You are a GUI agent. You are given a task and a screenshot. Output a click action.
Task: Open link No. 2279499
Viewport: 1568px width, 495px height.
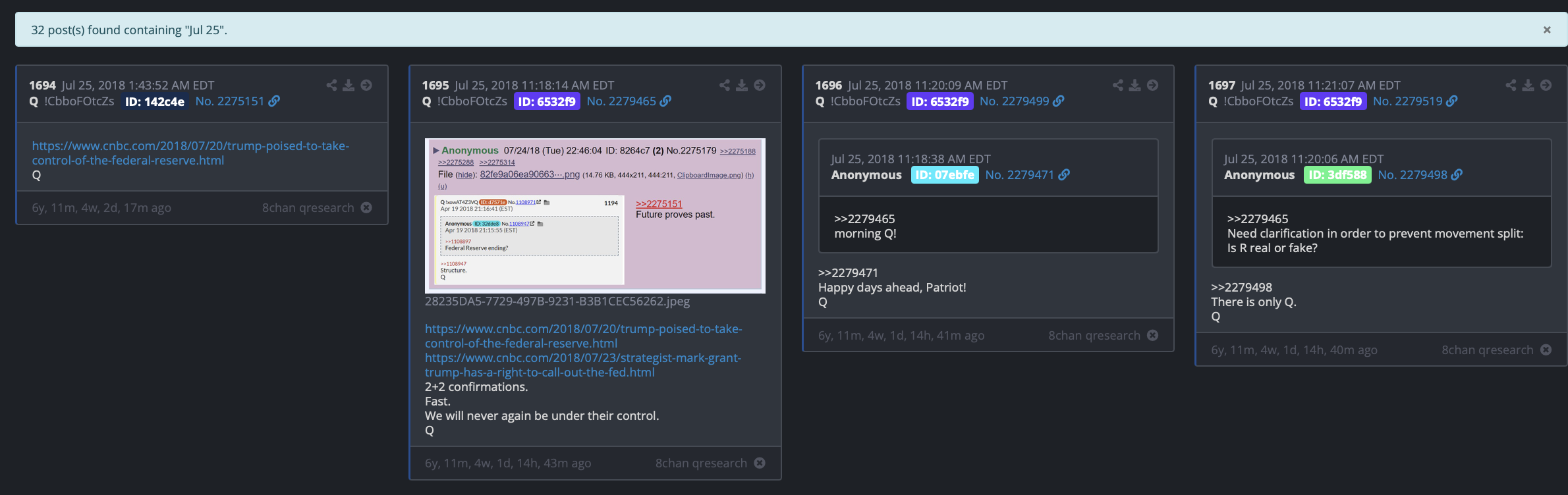click(x=1022, y=101)
